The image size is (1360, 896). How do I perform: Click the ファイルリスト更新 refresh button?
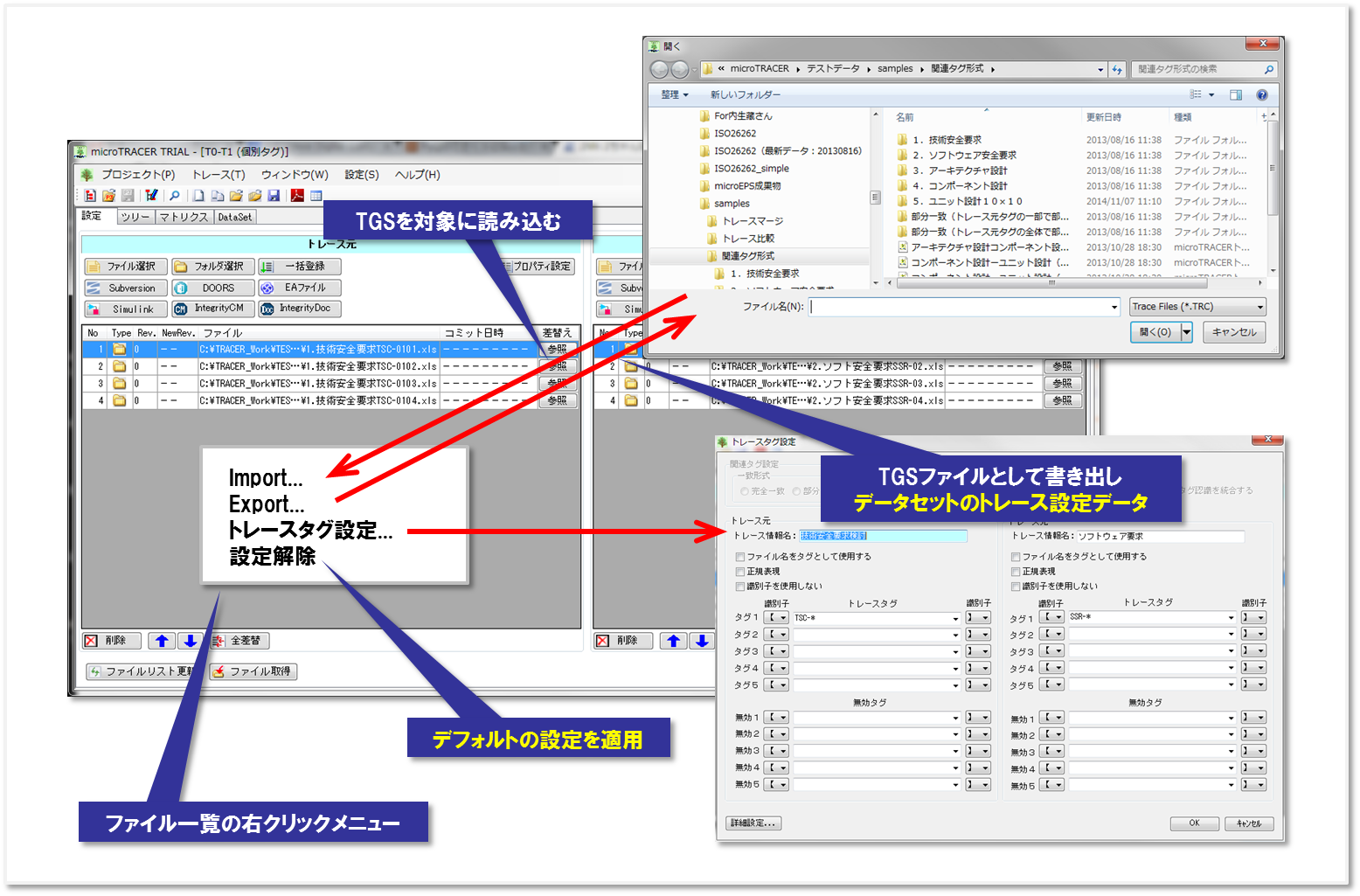(x=144, y=671)
